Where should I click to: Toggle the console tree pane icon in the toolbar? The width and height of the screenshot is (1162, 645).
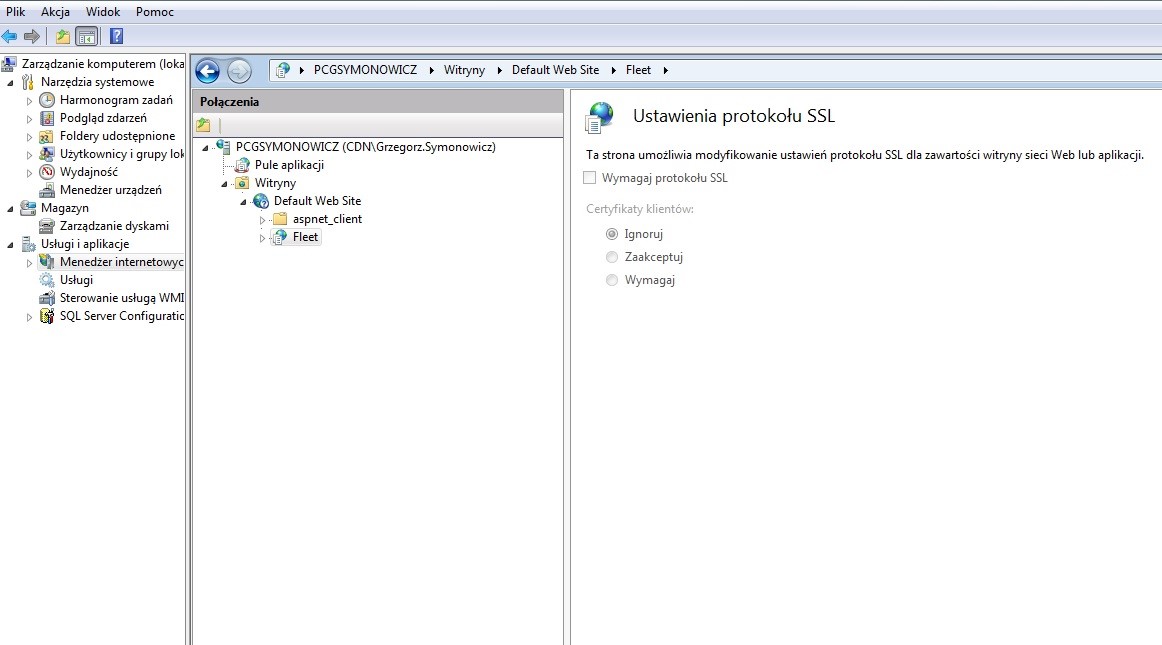click(87, 36)
